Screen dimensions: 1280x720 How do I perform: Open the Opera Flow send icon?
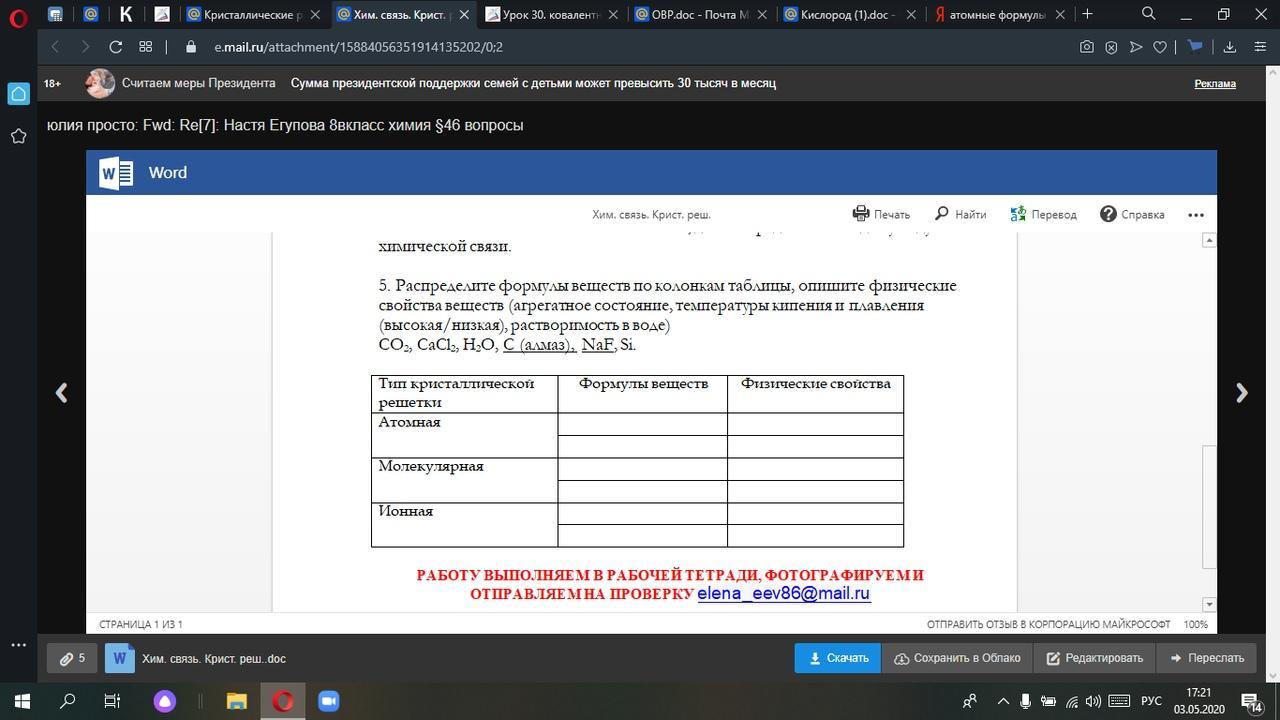pyautogui.click(x=1136, y=47)
